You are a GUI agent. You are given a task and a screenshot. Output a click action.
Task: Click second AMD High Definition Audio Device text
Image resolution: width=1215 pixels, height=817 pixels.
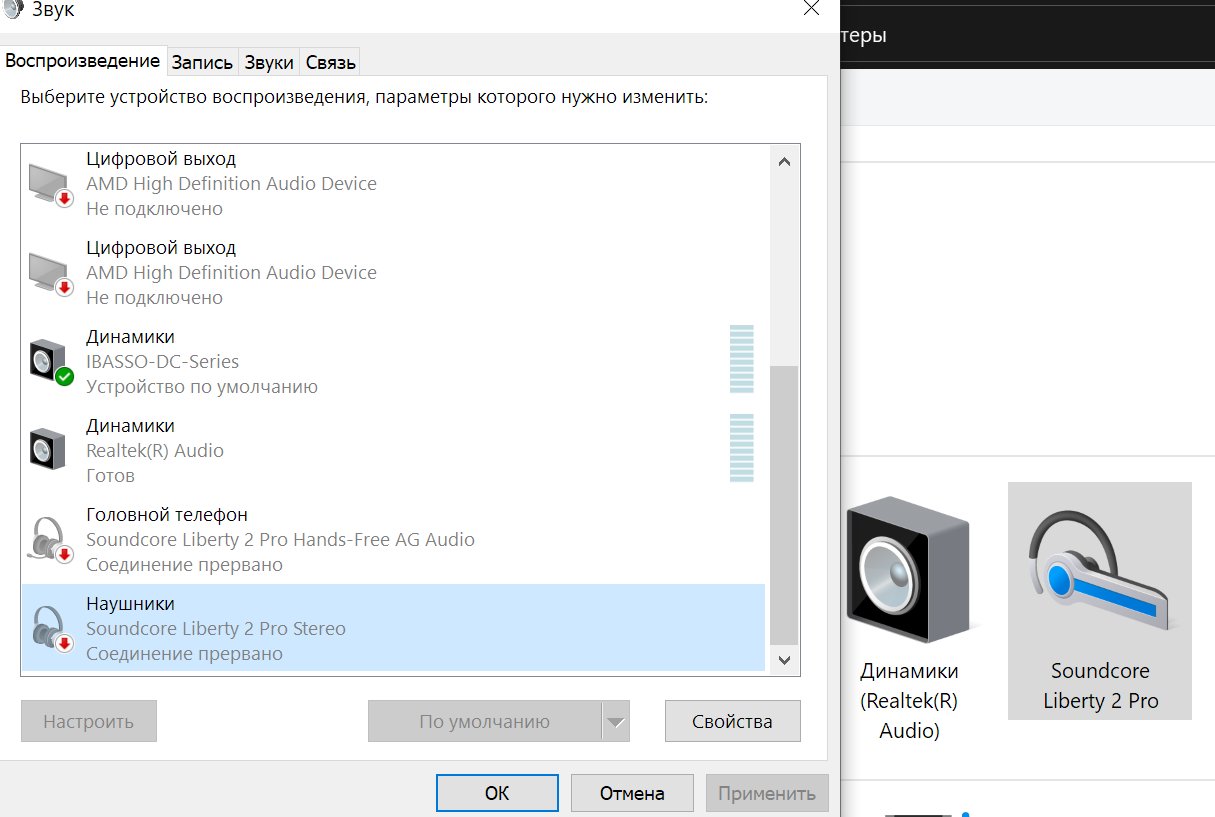231,273
